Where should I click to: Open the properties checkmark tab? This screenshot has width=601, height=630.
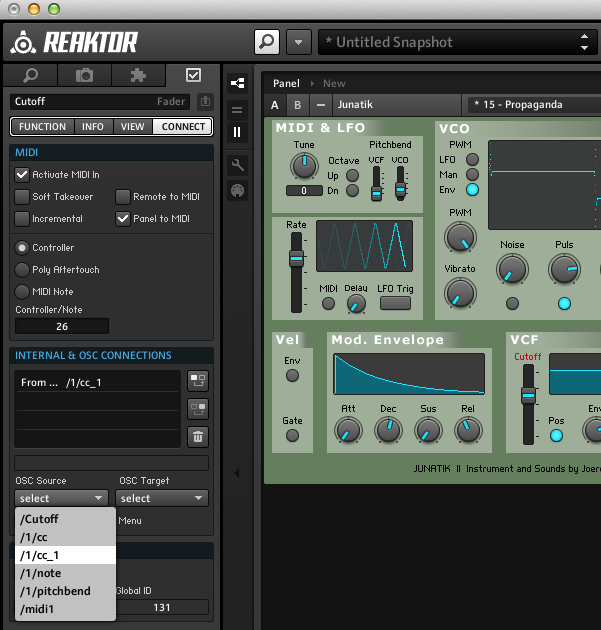tap(193, 75)
